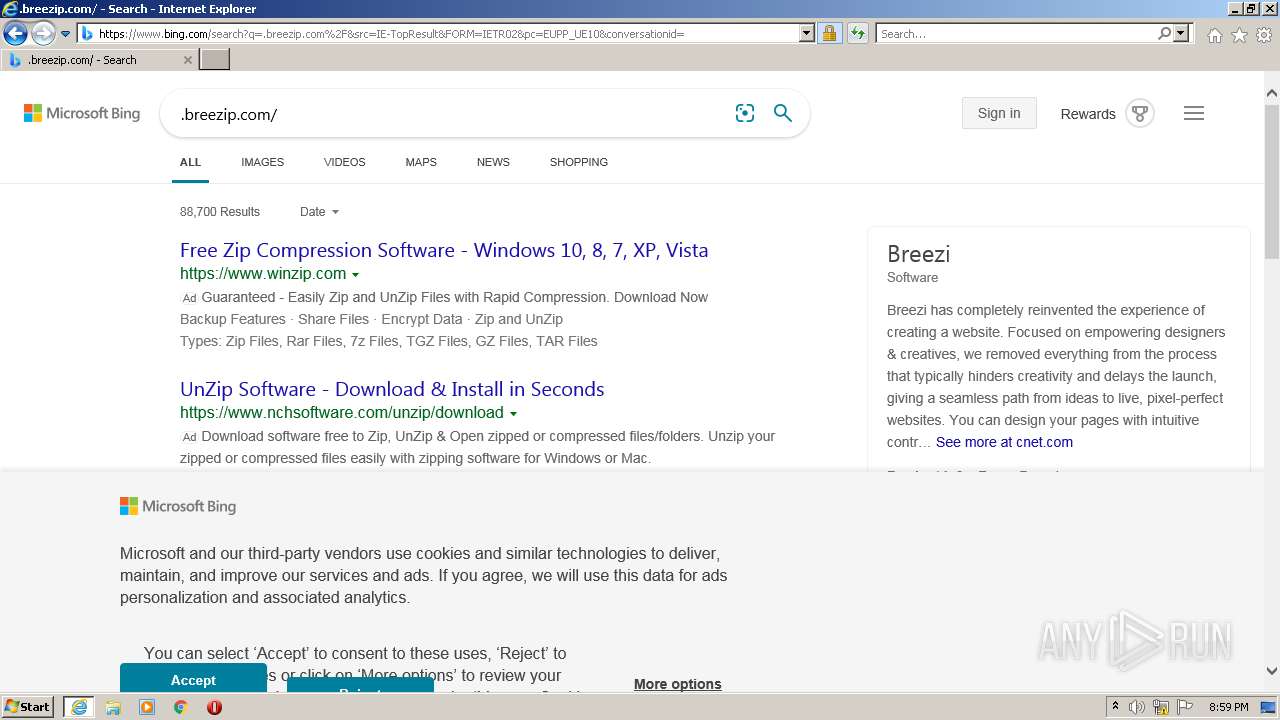Close the '.breezip.com/ - Search' tab
Screen dimensions: 1280x720
(x=187, y=60)
